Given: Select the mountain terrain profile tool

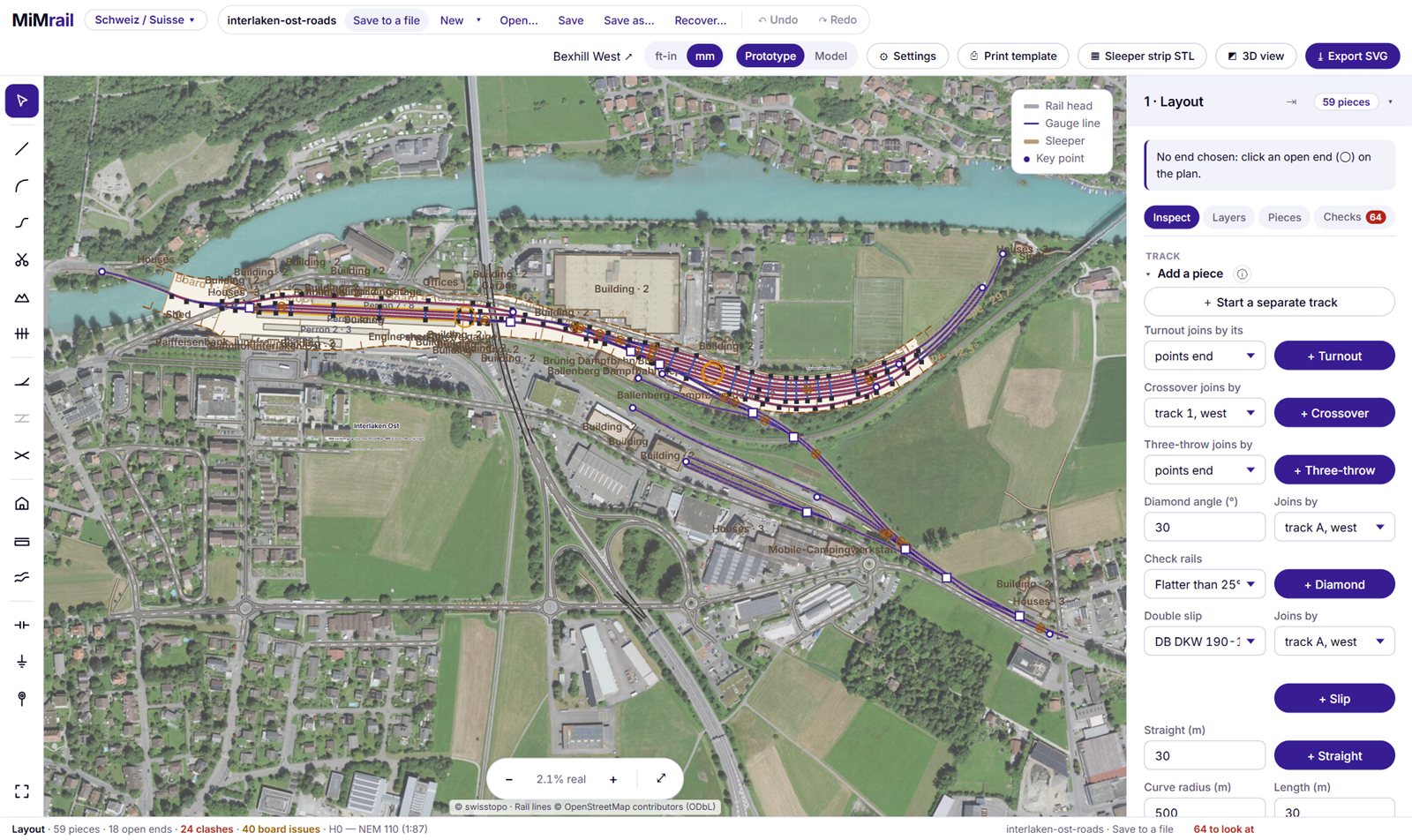Looking at the screenshot, I should [22, 297].
